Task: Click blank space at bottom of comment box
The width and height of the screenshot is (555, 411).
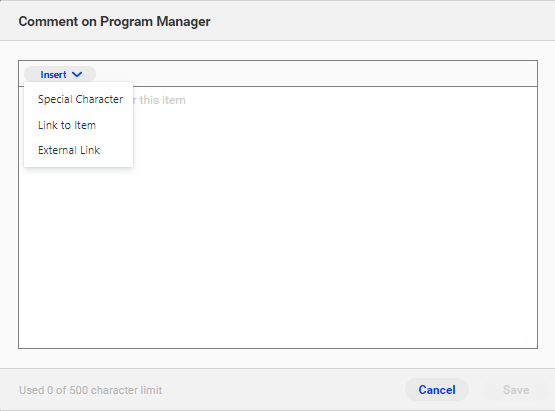Action: 278,329
